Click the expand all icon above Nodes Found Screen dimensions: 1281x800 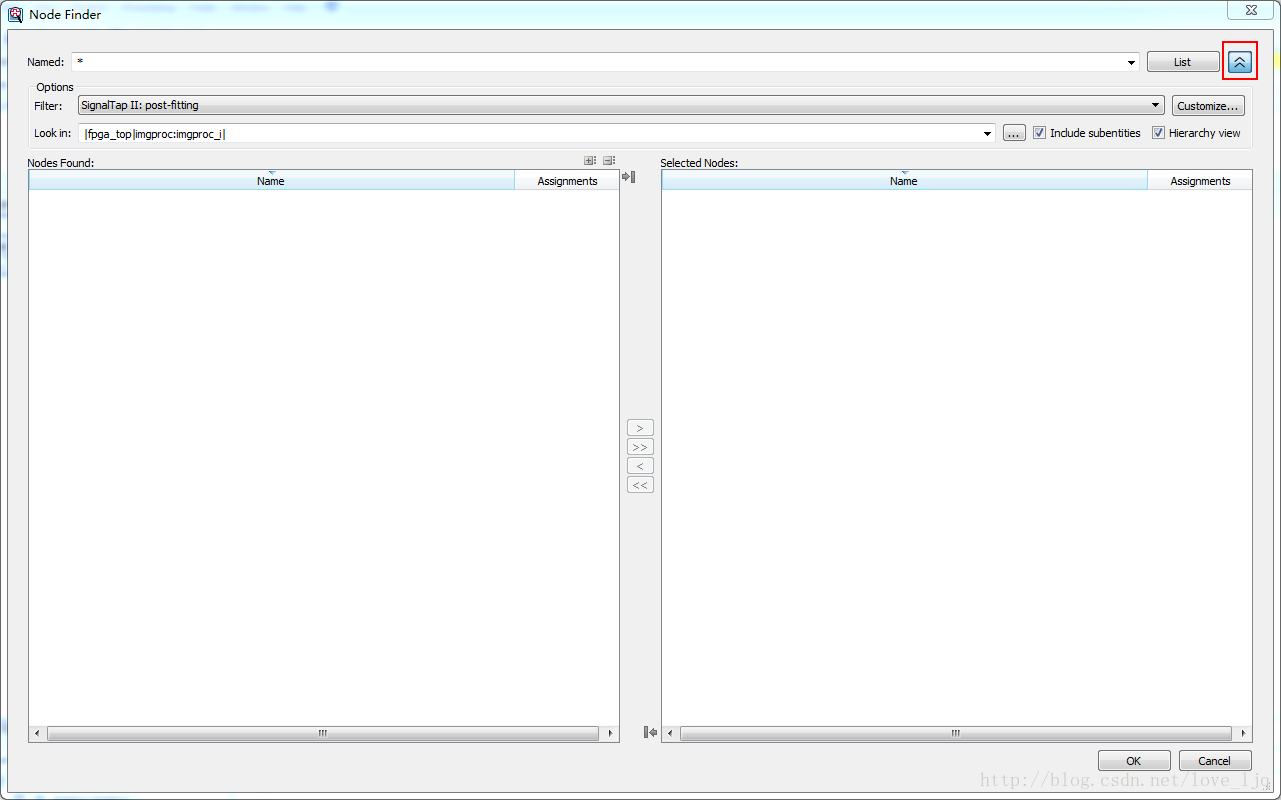point(590,161)
